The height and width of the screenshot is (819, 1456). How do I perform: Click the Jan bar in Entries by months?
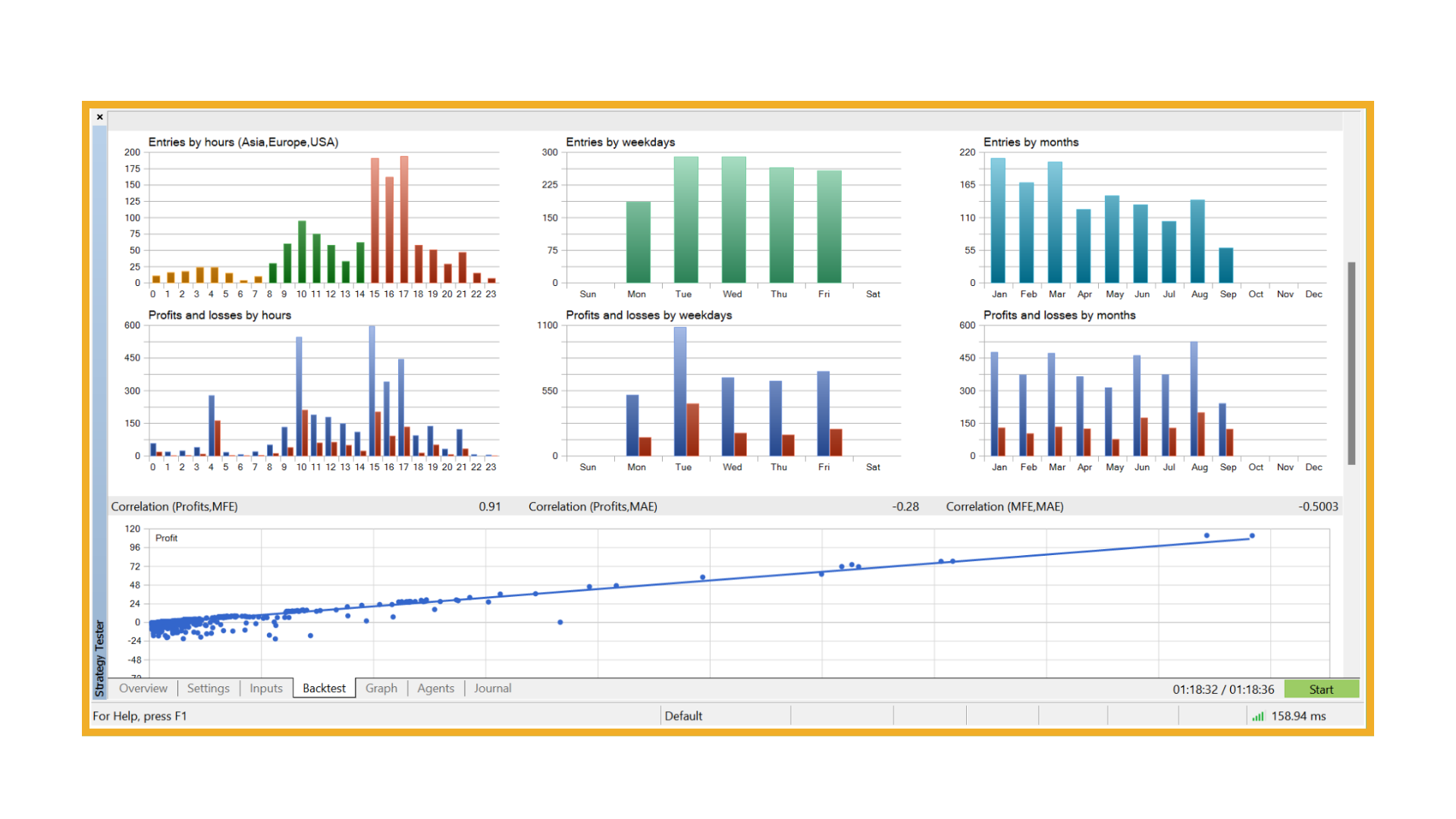point(998,220)
